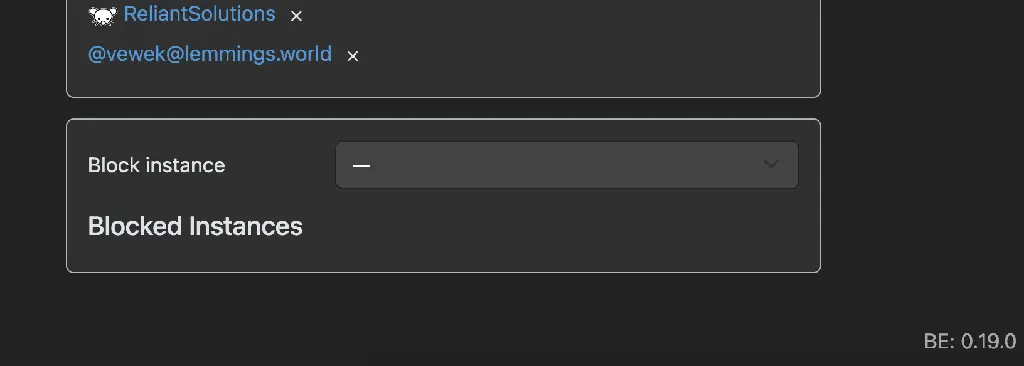The width and height of the screenshot is (1024, 366).
Task: Expand the Block instance dropdown
Action: [x=567, y=165]
